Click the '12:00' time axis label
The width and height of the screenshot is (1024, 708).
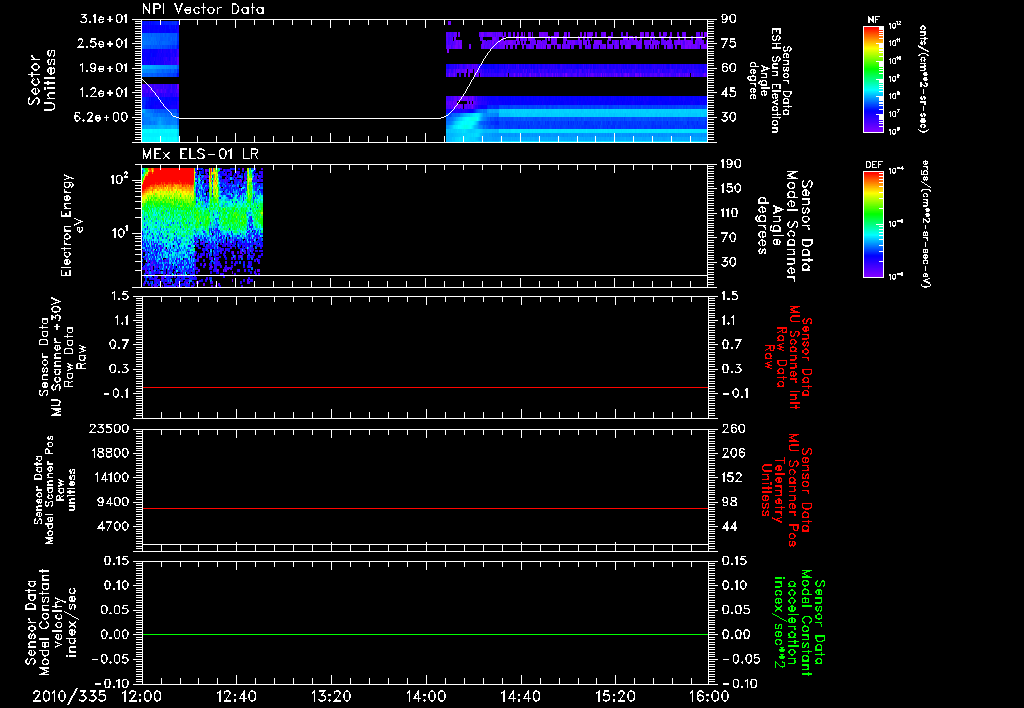tap(142, 696)
